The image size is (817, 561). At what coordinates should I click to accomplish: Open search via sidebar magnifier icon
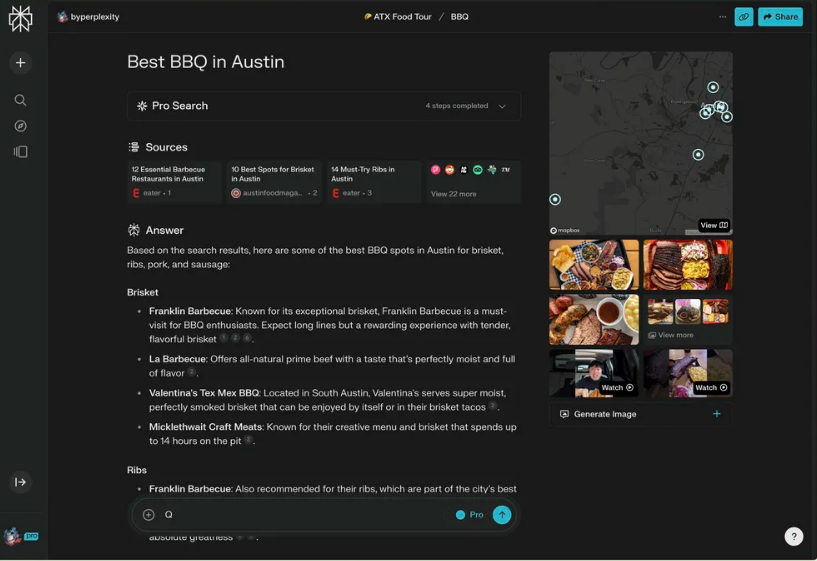(20, 100)
